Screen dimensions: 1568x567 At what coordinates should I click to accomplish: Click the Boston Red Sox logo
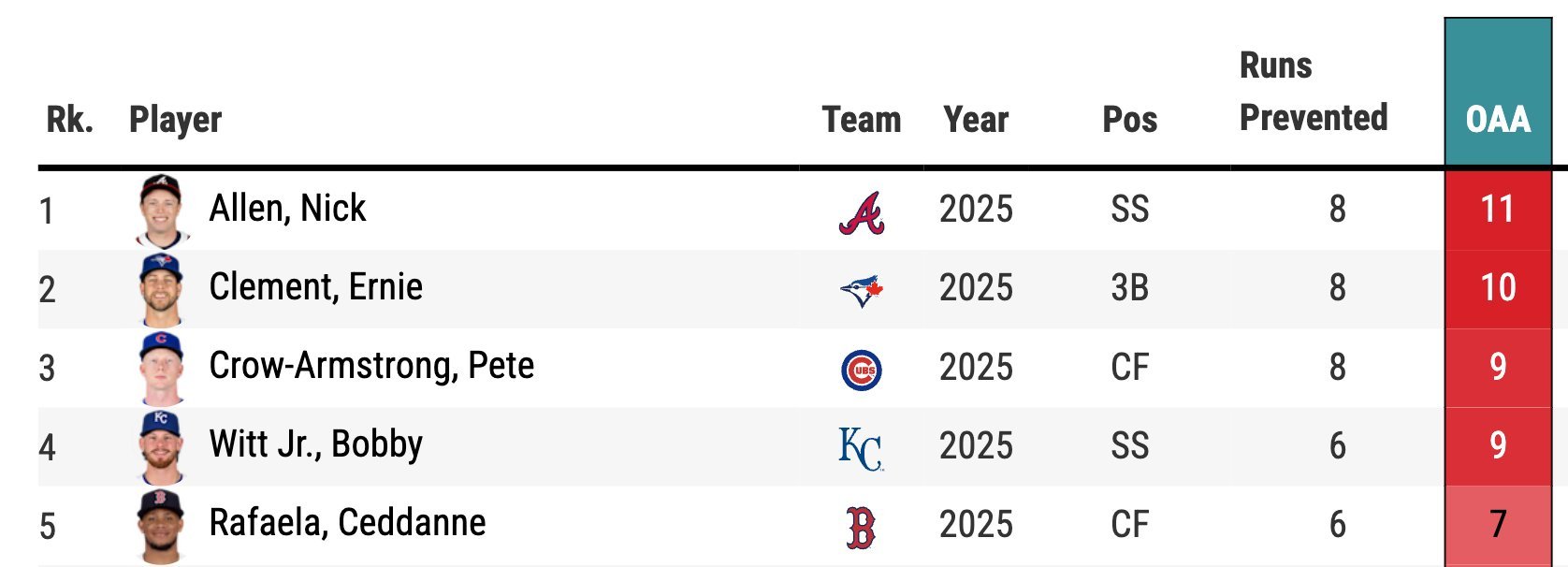(x=861, y=527)
